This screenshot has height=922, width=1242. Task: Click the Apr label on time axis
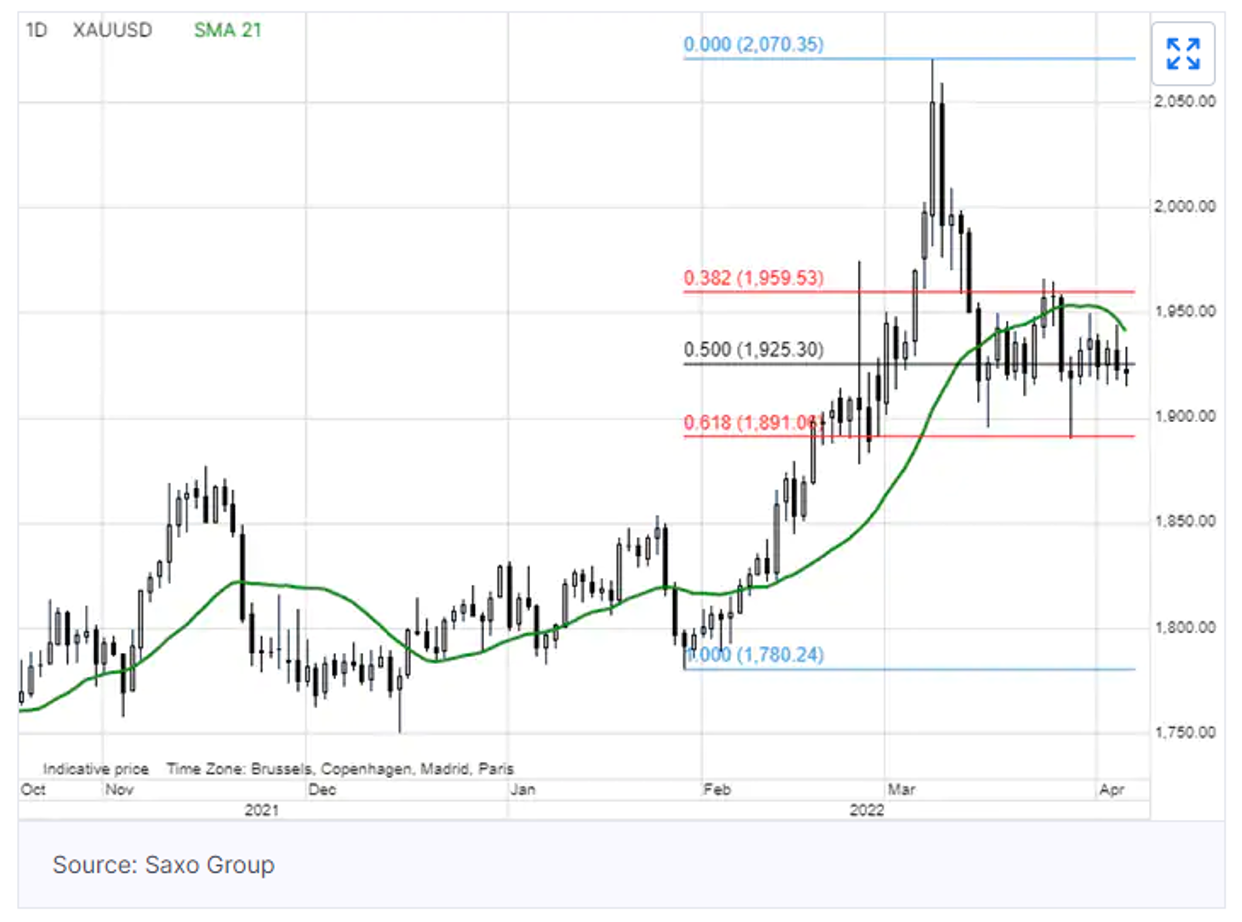[x=1112, y=790]
